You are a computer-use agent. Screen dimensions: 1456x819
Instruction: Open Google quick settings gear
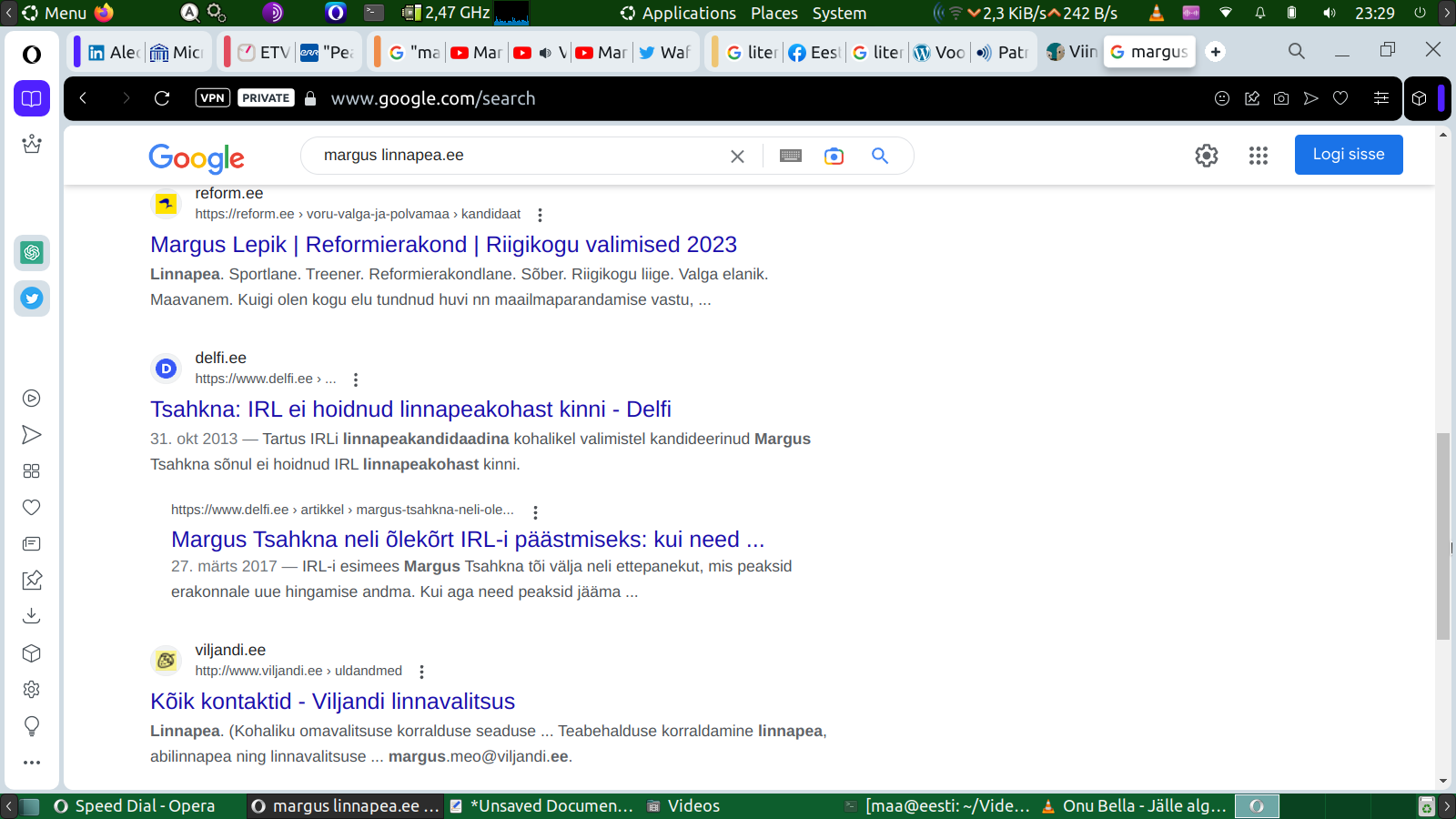[x=1207, y=156]
